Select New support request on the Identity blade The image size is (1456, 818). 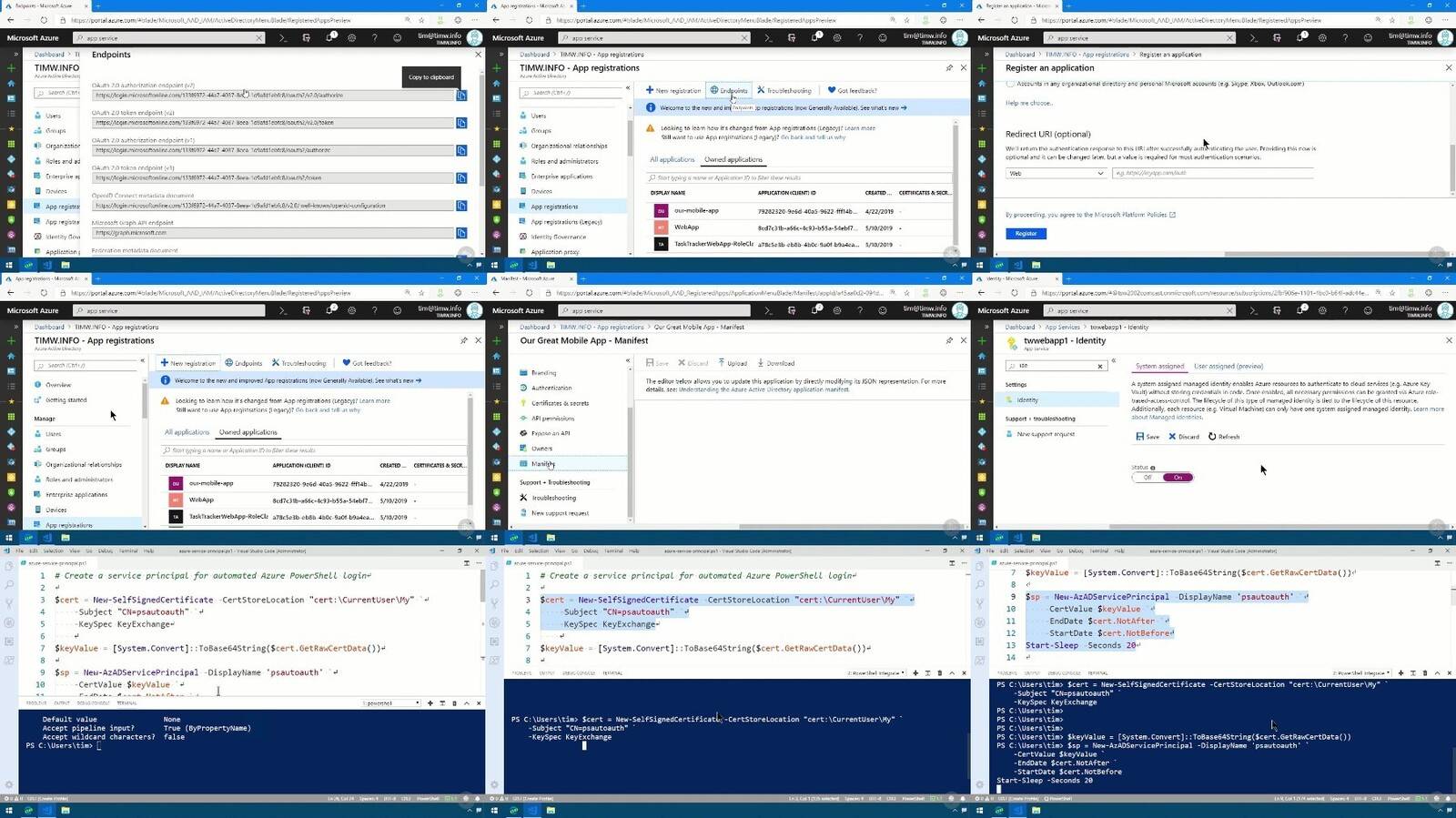[x=1046, y=434]
